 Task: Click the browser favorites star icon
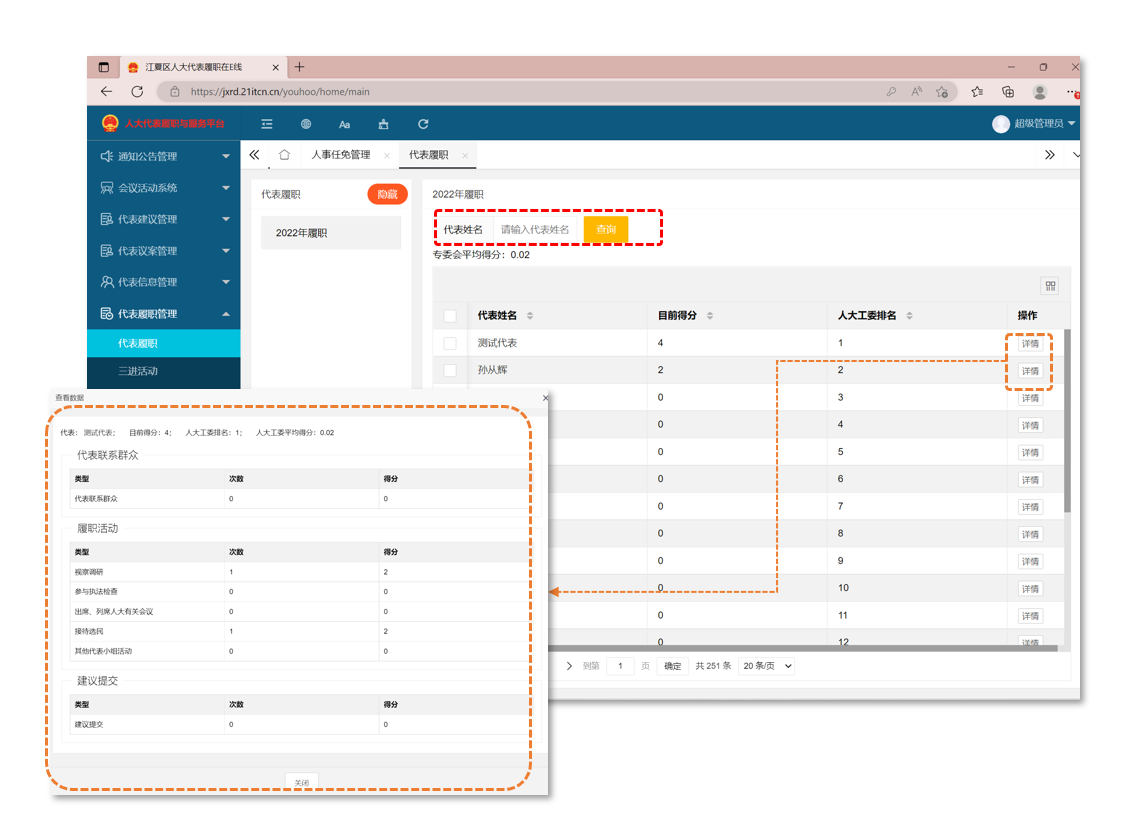click(x=977, y=91)
